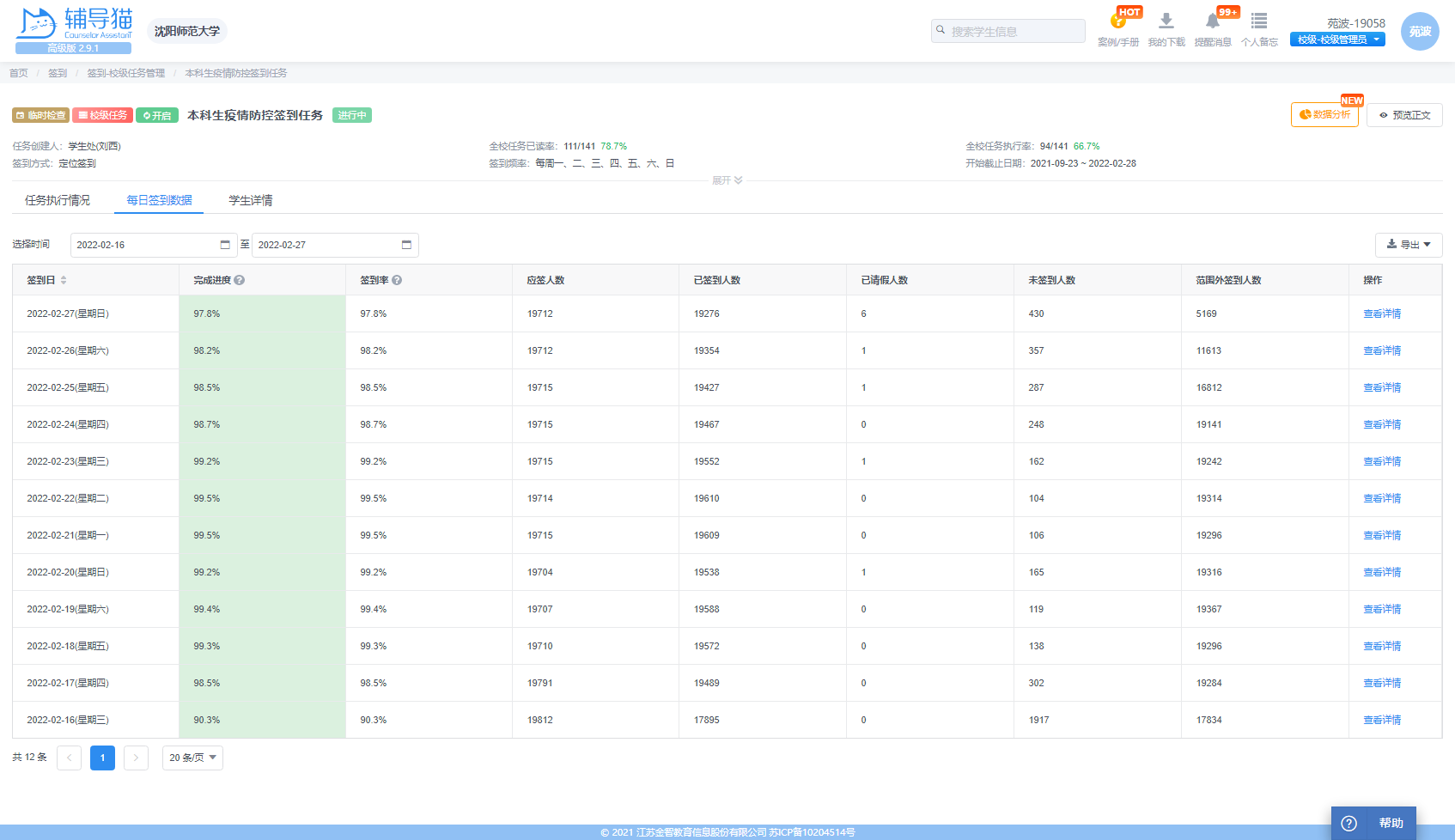Switch to the 学生详情 tab
This screenshot has height=840, width=1455.
(250, 200)
